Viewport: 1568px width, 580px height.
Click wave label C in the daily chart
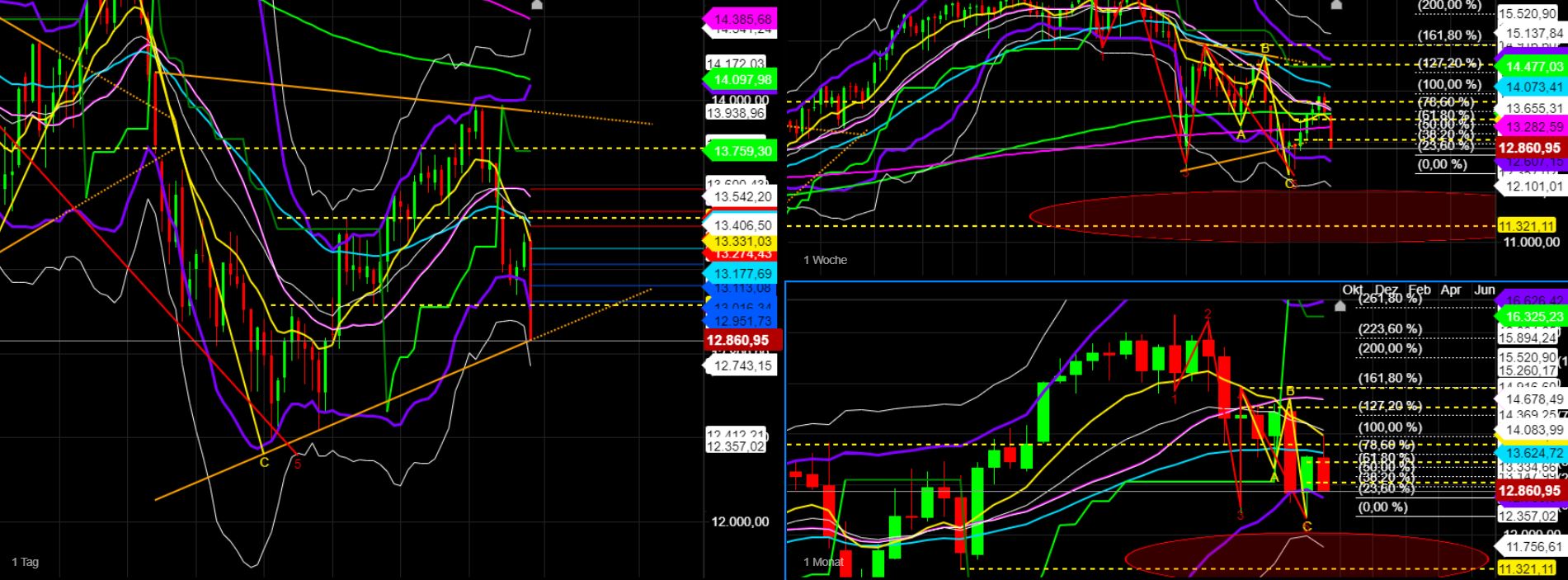pos(264,462)
